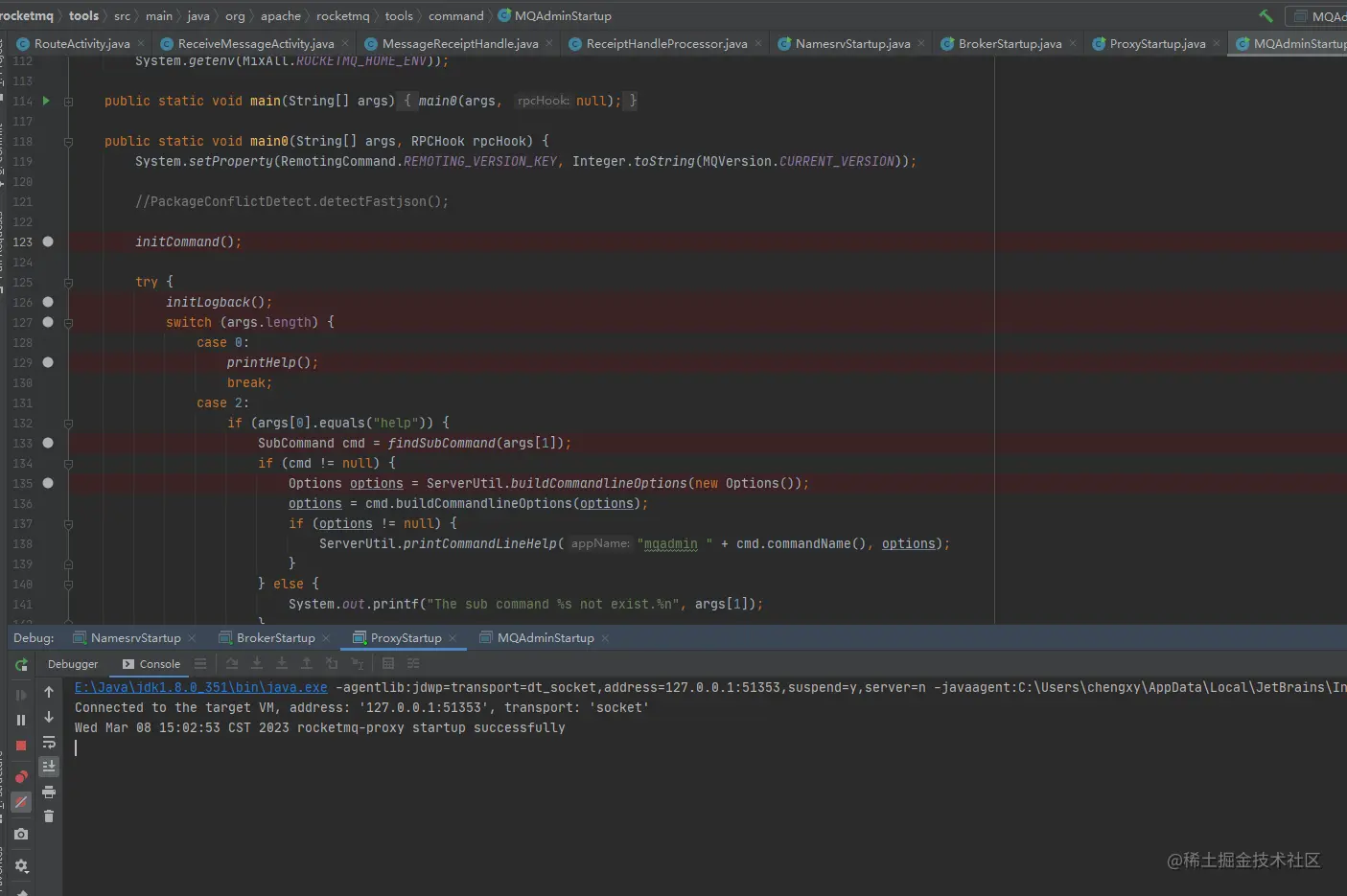Open debug panel settings gear
1347x896 pixels.
pyautogui.click(x=21, y=865)
